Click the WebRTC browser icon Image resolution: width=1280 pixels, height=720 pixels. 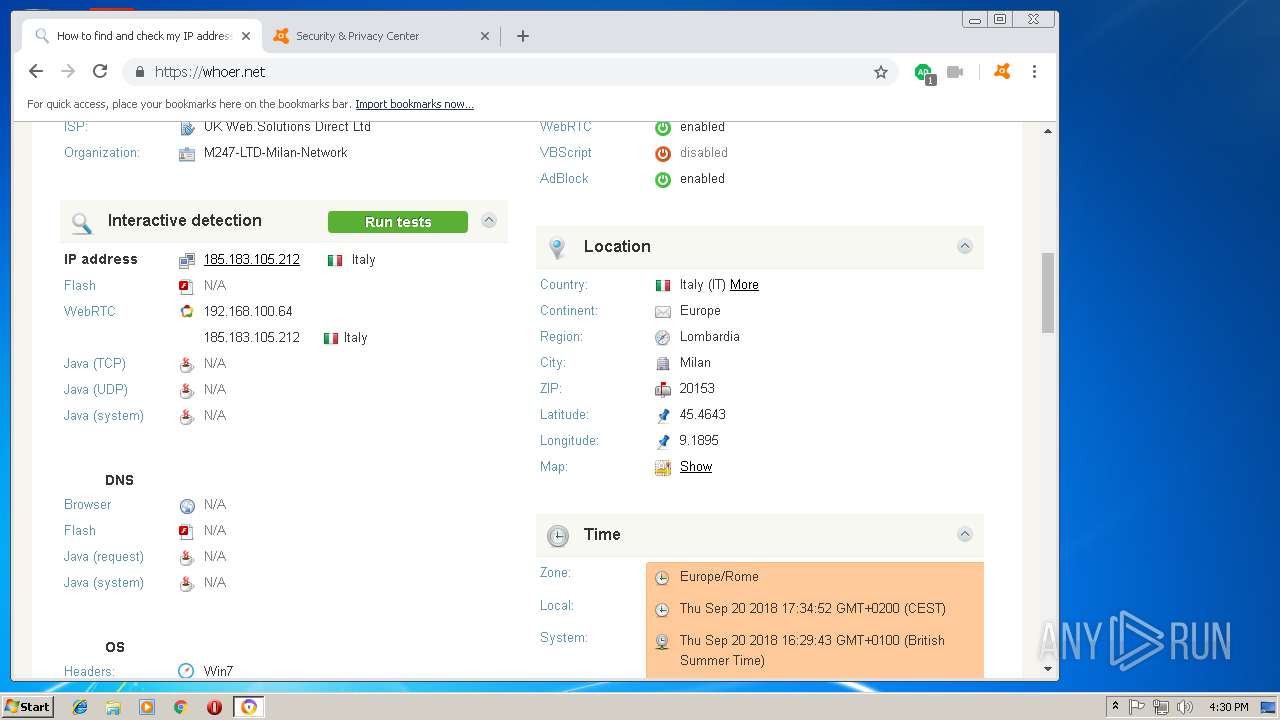[x=186, y=312]
